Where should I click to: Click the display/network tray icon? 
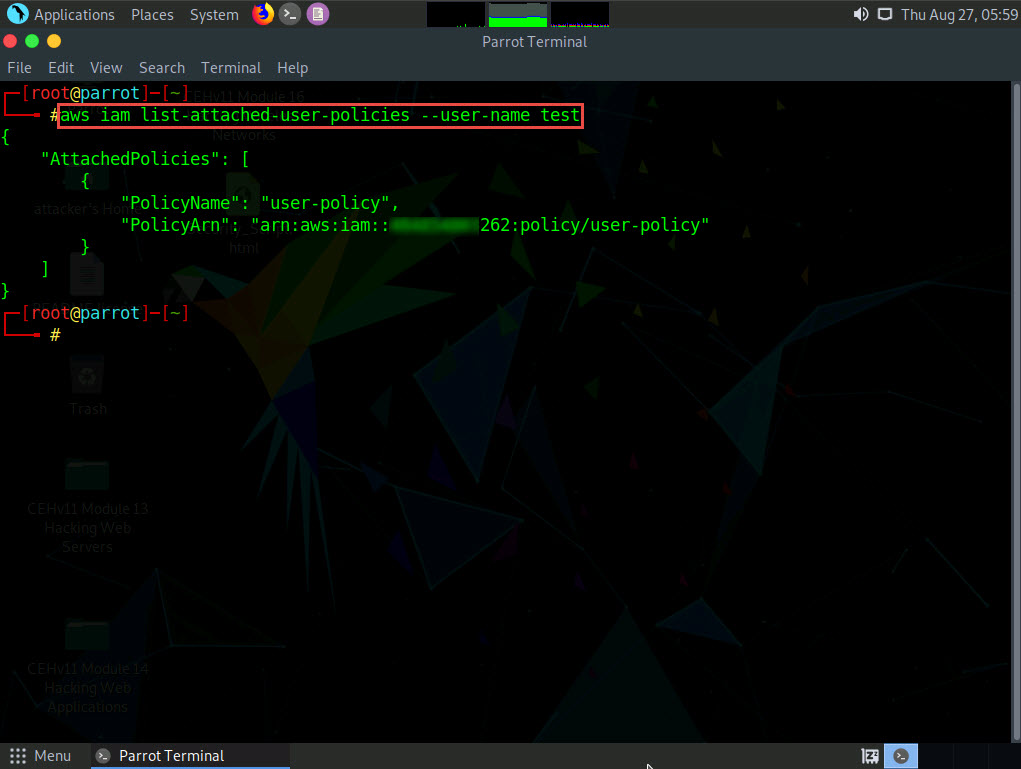[x=884, y=14]
